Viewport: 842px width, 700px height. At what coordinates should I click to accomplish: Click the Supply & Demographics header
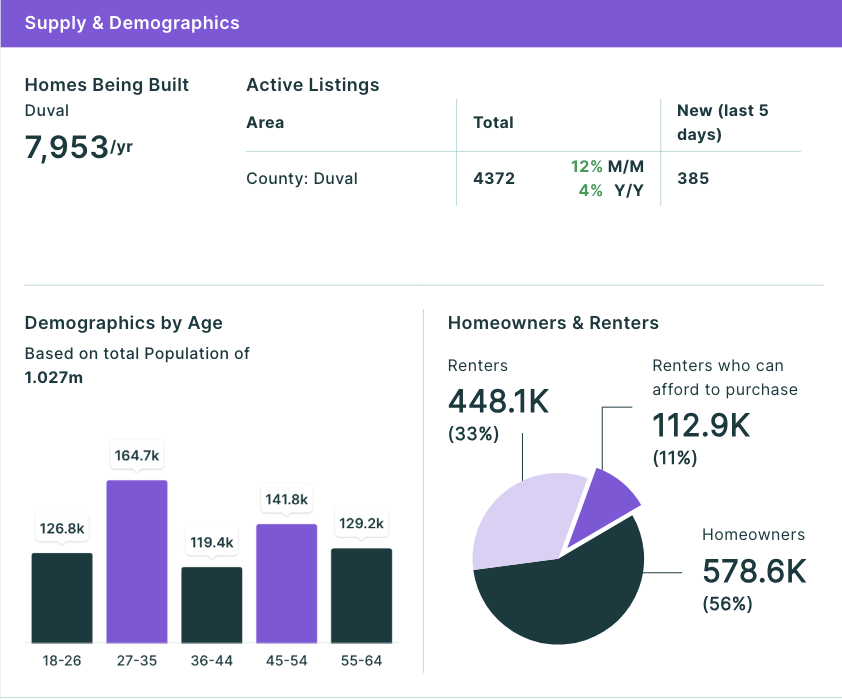point(132,23)
